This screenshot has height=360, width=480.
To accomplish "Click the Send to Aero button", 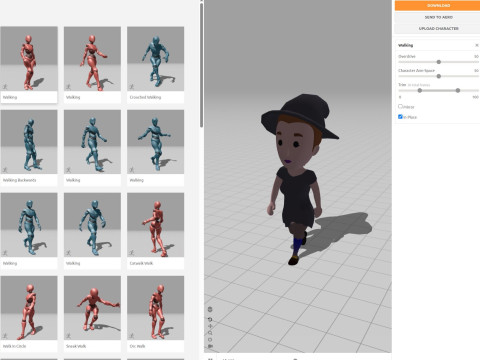I will pos(438,17).
